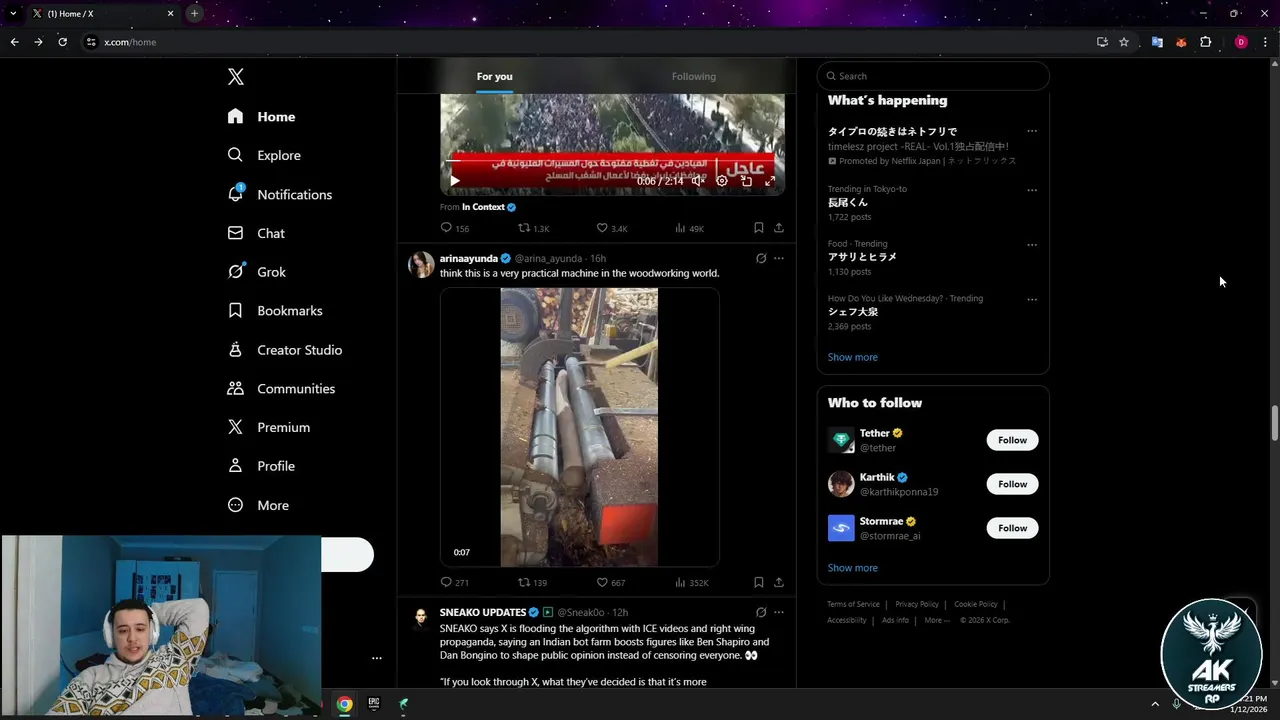1280x720 pixels.
Task: Open Bookmarks in the sidebar
Action: 275,311
